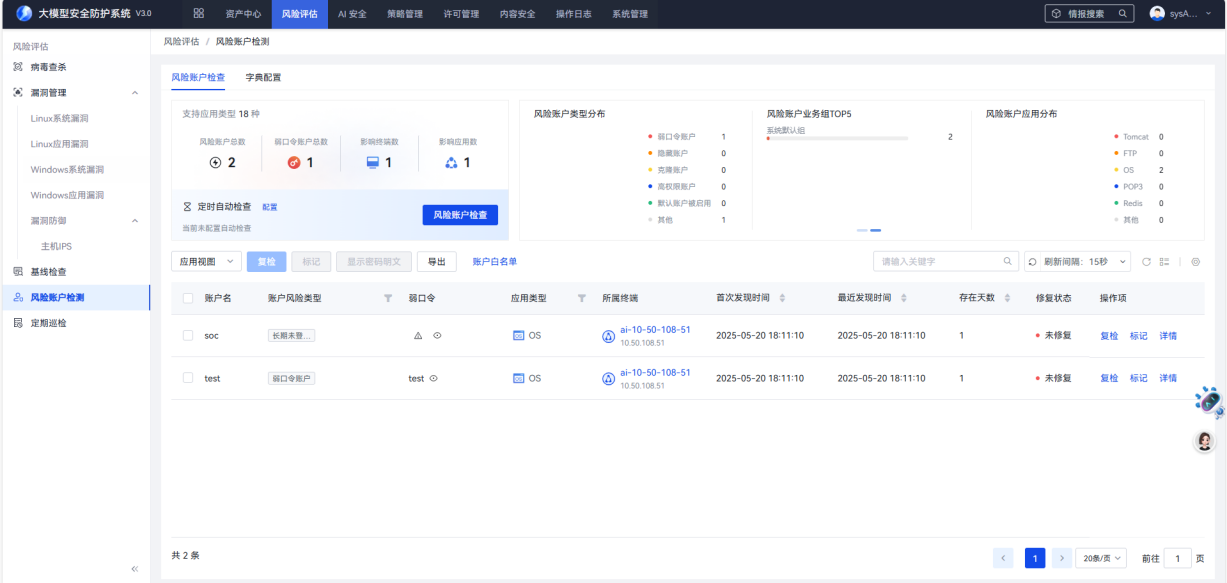
Task: Select the checkbox for the soc account
Action: (188, 336)
